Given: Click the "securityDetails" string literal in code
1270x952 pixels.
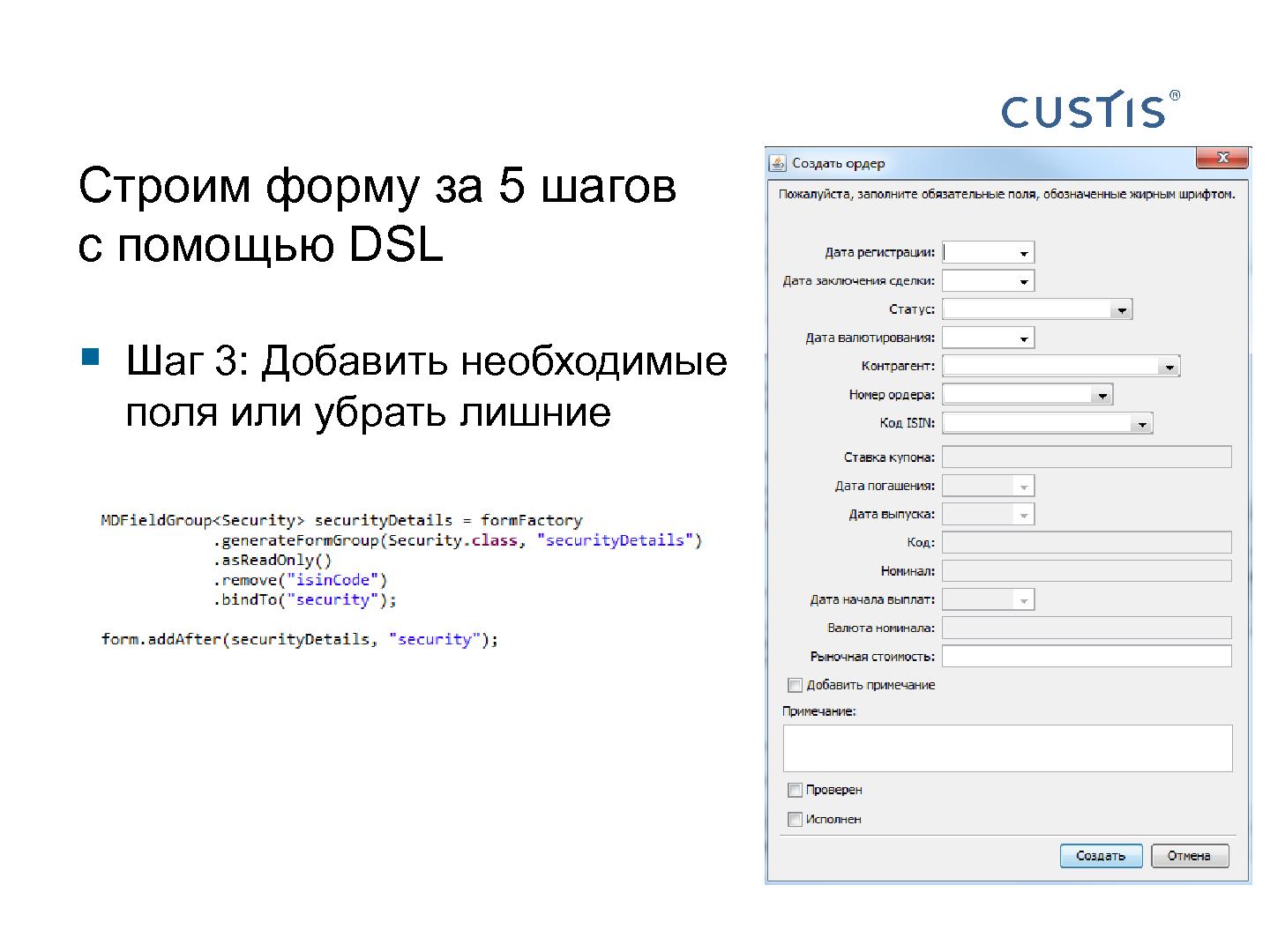Looking at the screenshot, I should click(615, 540).
